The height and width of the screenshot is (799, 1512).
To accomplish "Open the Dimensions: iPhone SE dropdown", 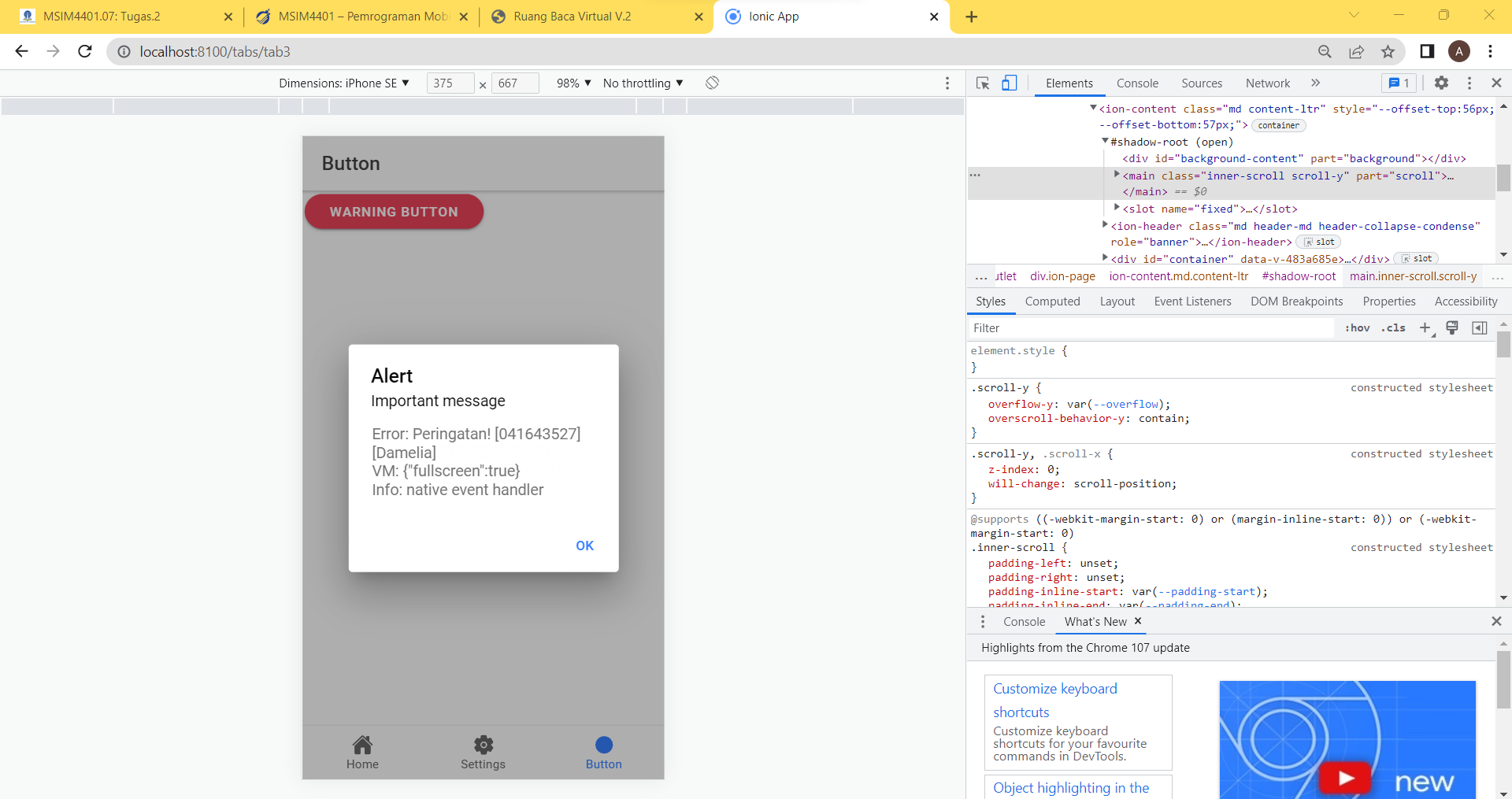I will pyautogui.click(x=345, y=83).
